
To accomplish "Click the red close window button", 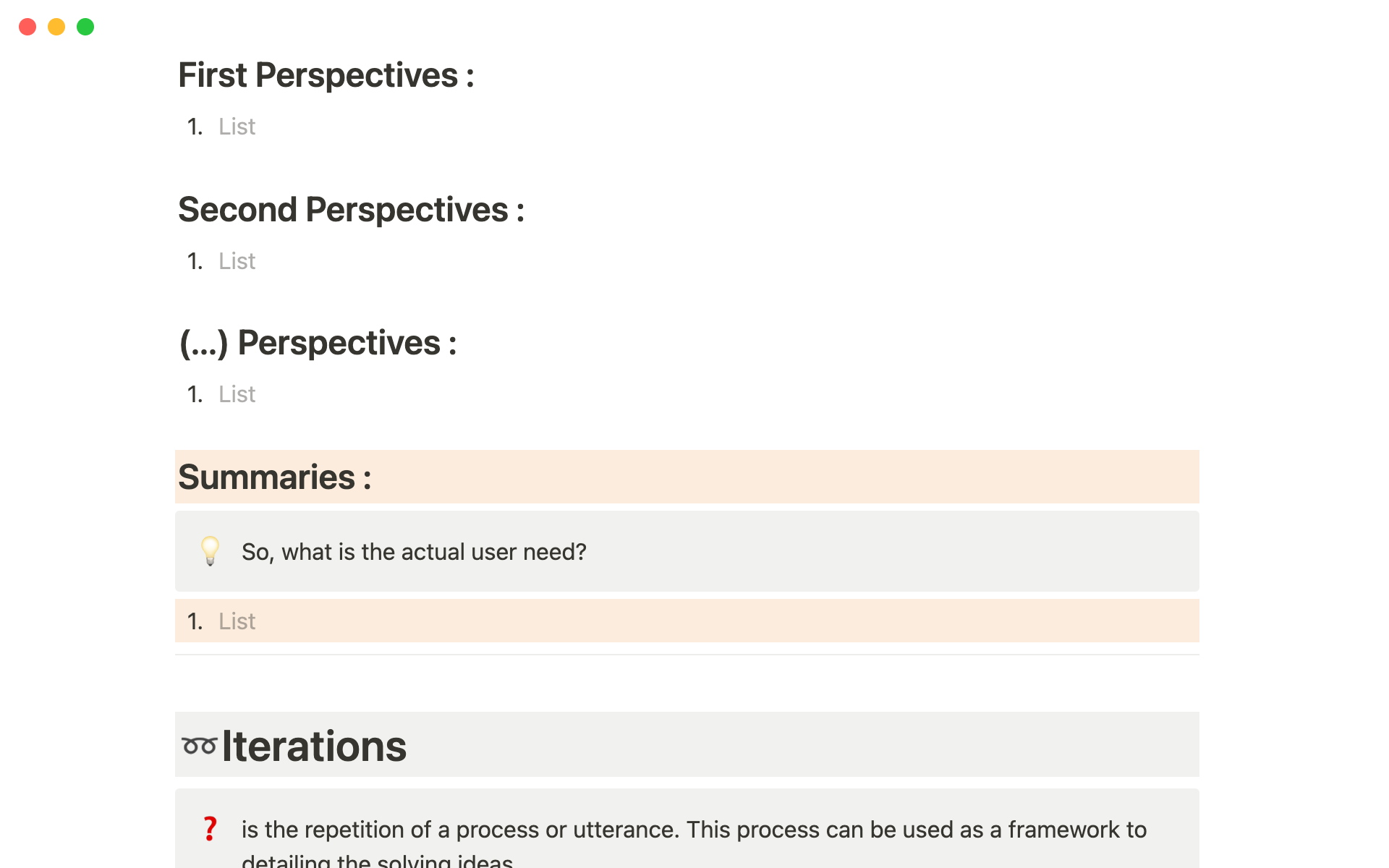I will (27, 27).
